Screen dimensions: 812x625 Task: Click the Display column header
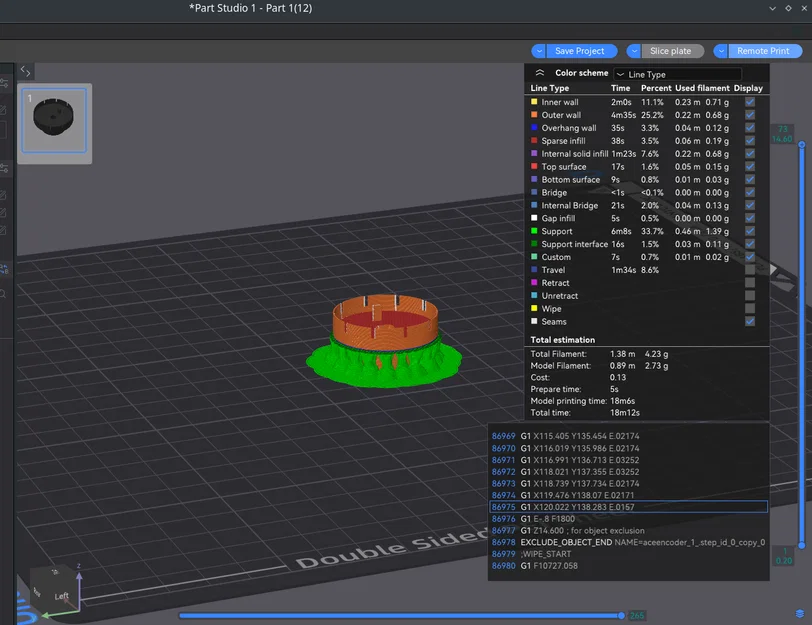(x=748, y=88)
